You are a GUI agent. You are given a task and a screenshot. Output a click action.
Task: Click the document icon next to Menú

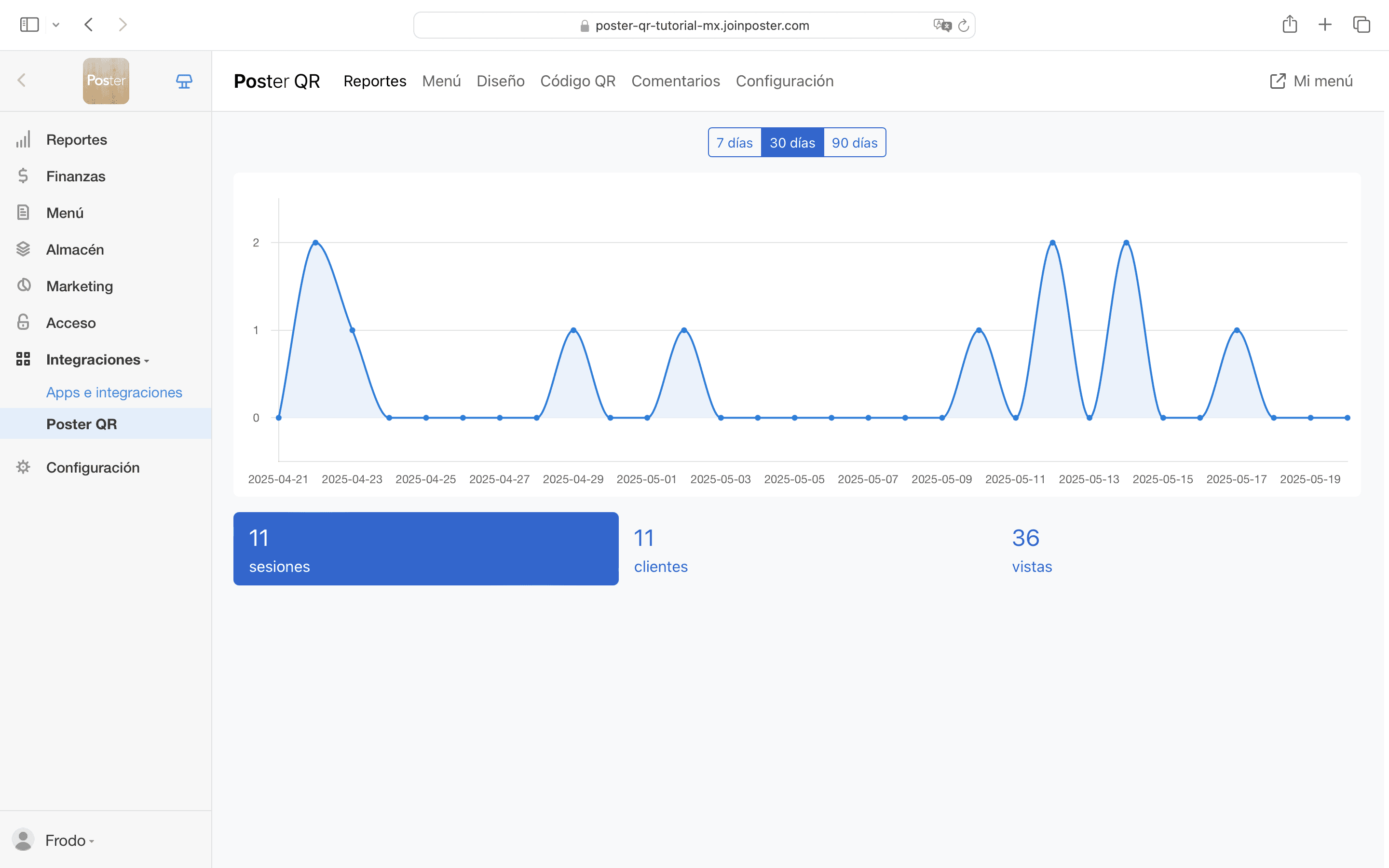tap(23, 212)
